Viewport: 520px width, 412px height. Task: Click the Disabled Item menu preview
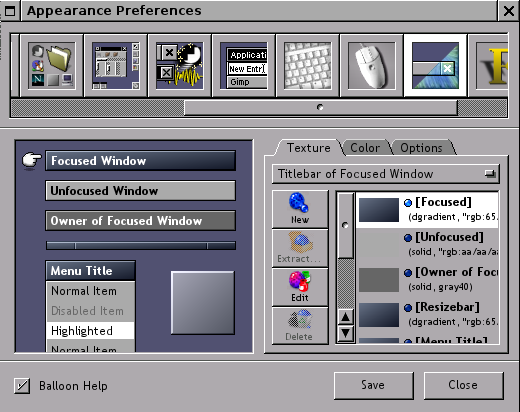tap(90, 311)
